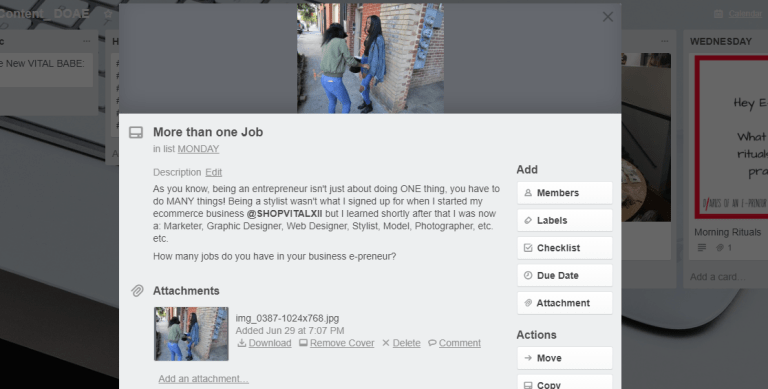Copy this card via Copy button
The height and width of the screenshot is (389, 768).
(565, 383)
